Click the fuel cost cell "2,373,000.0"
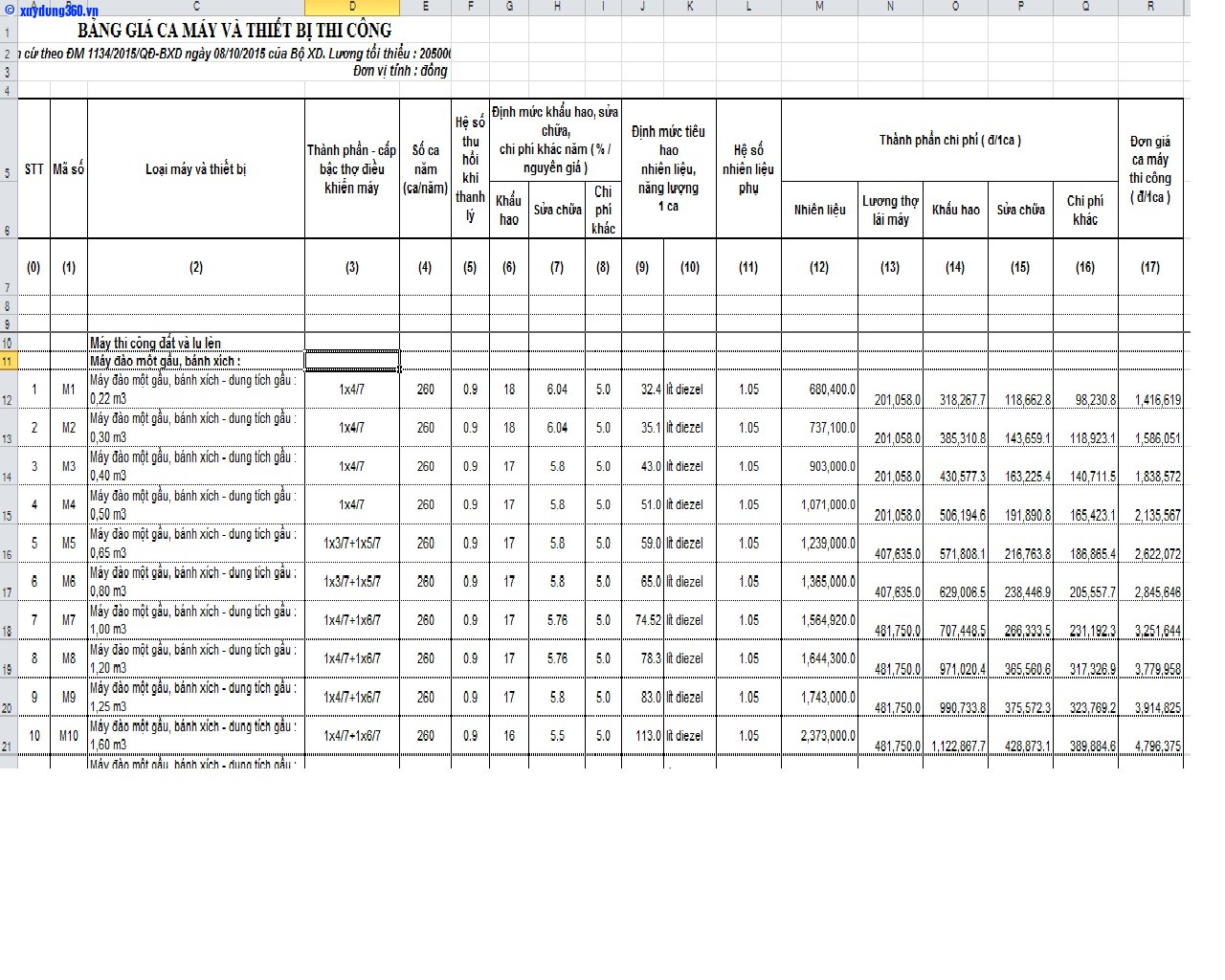This screenshot has width=1225, height=980. coord(819,736)
